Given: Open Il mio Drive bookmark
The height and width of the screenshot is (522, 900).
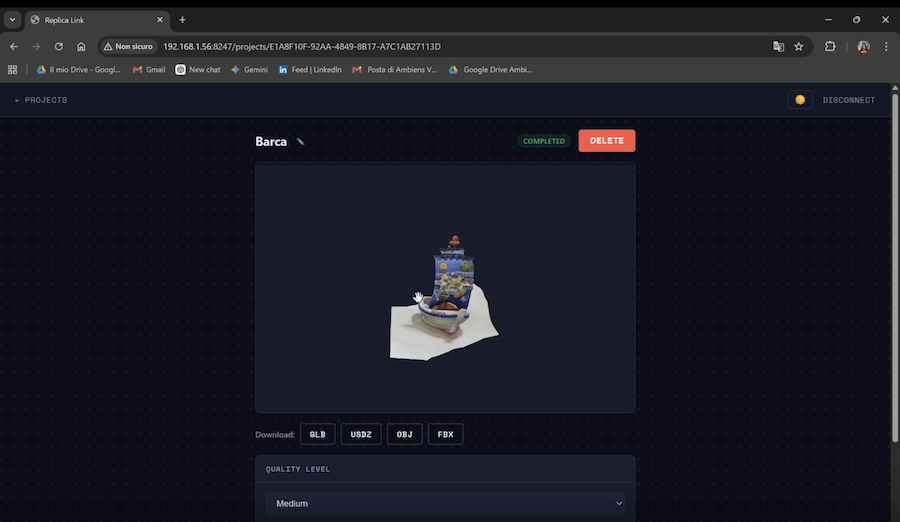Looking at the screenshot, I should (x=79, y=69).
